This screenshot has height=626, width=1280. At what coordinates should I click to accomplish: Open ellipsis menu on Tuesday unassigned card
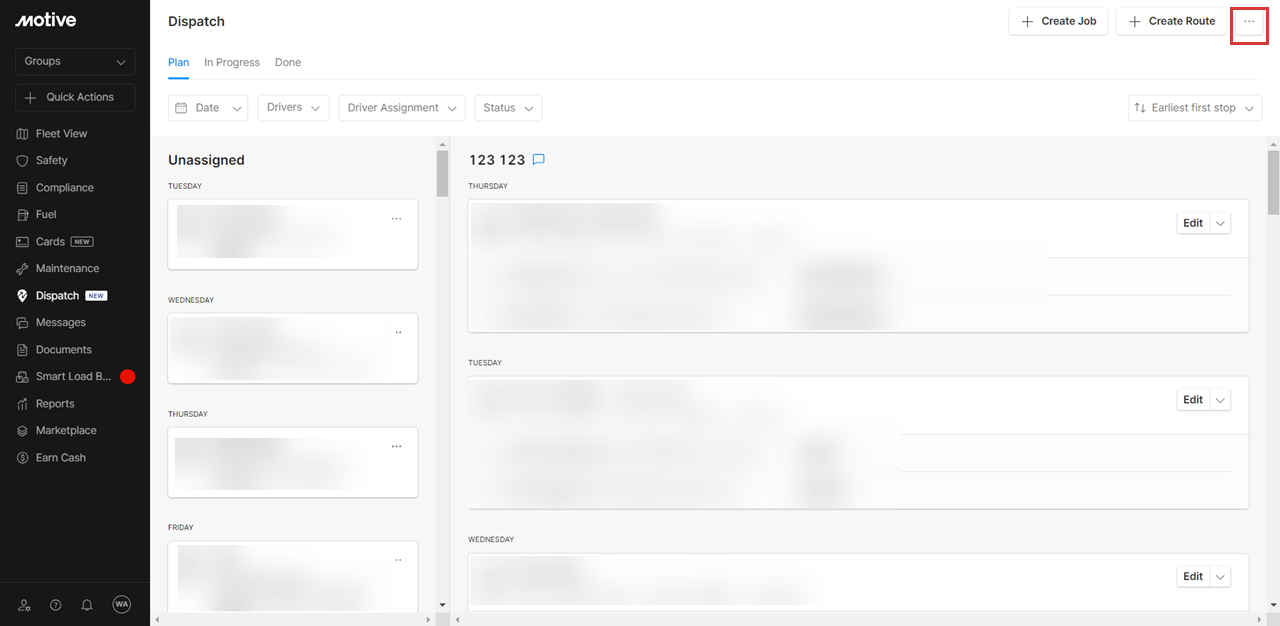pos(396,218)
